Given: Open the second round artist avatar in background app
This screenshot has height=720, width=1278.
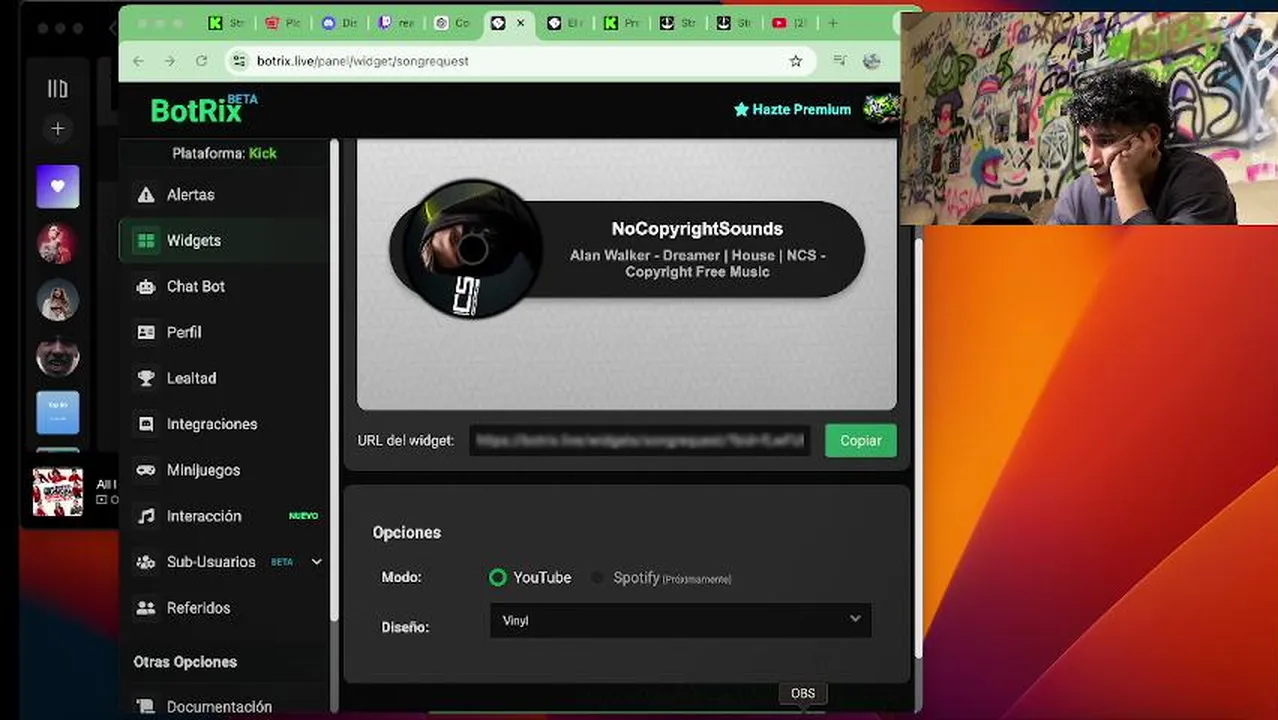Looking at the screenshot, I should point(58,300).
